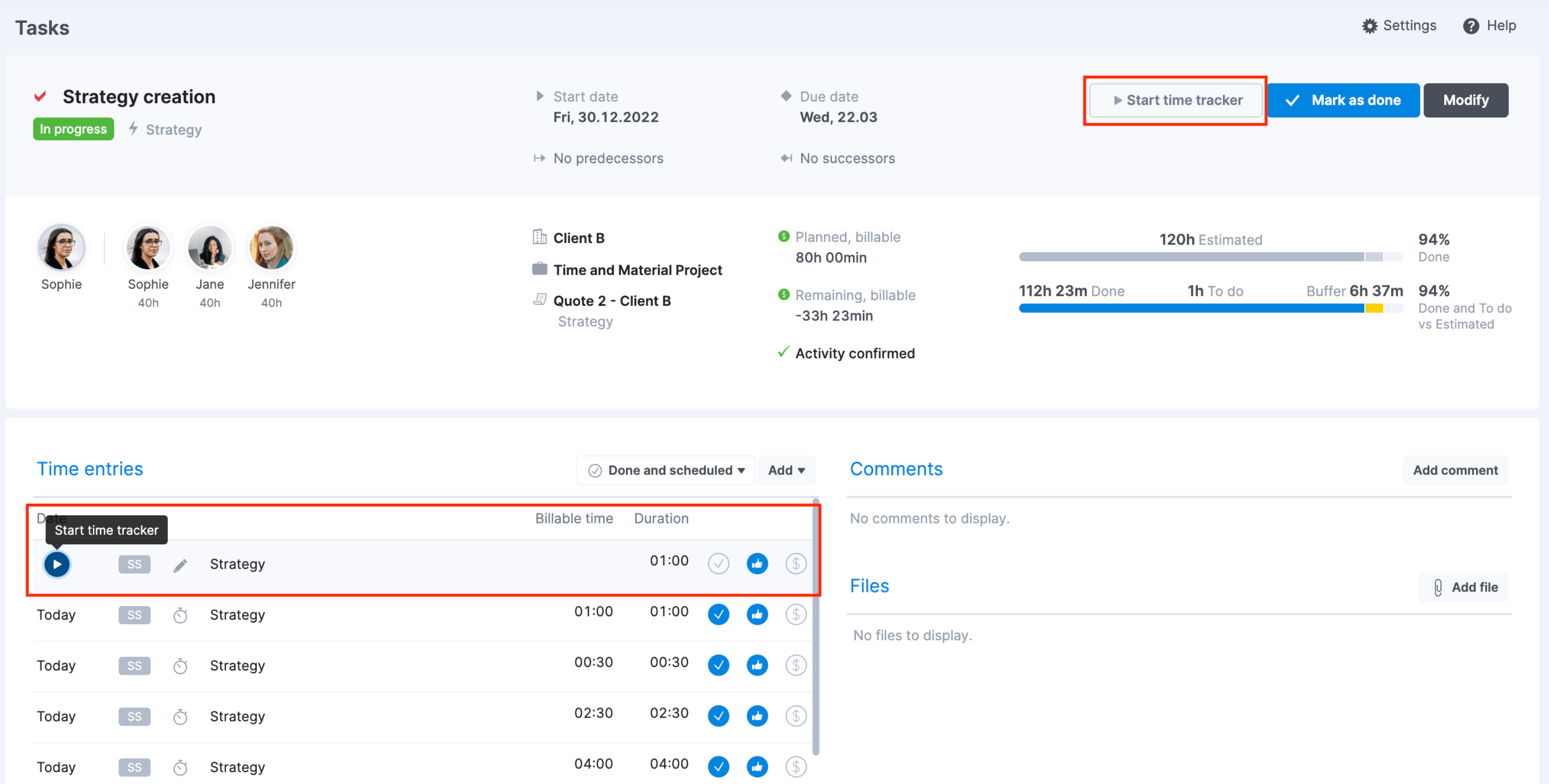Click the green dollar icon beside Planned, billable

pos(784,236)
